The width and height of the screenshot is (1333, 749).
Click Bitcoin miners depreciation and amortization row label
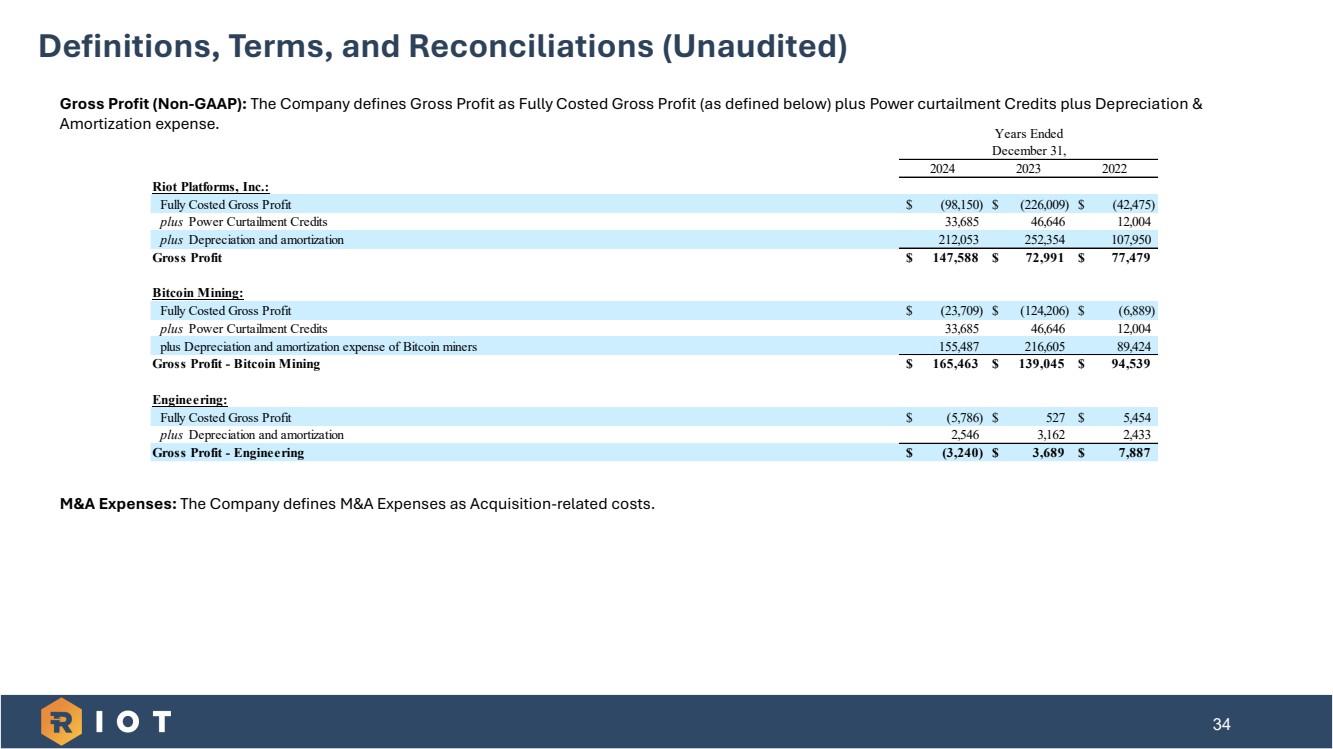tap(318, 347)
